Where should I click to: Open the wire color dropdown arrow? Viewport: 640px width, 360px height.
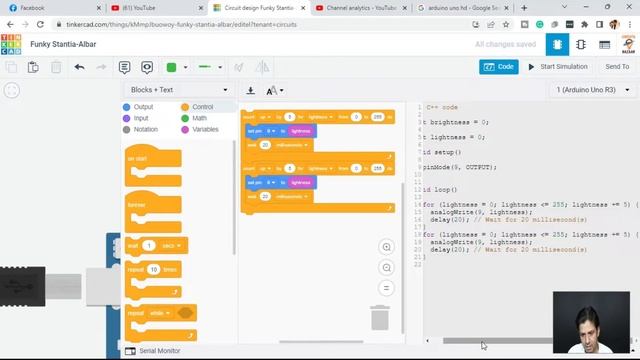pos(185,67)
